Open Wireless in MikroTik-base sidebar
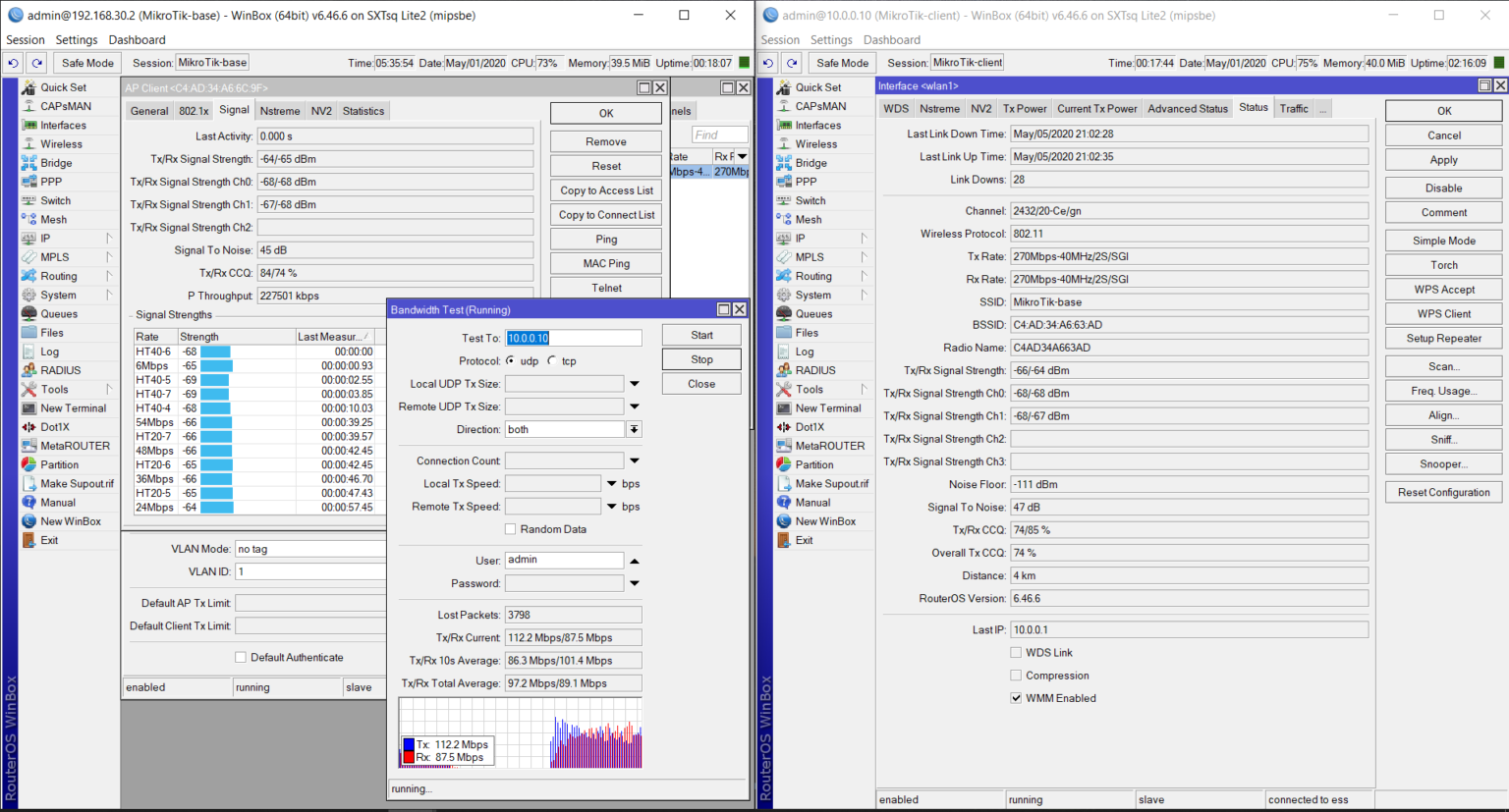Screen dimensions: 1509x812 pos(61,144)
